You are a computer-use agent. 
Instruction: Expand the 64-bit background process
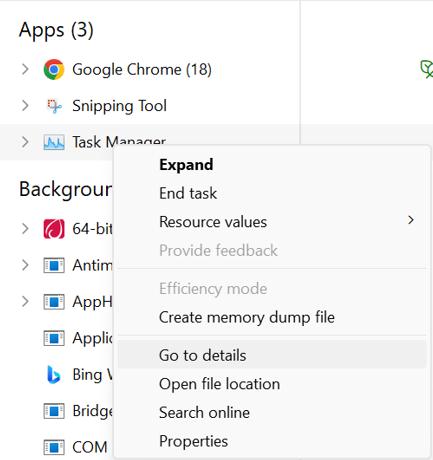pos(25,229)
